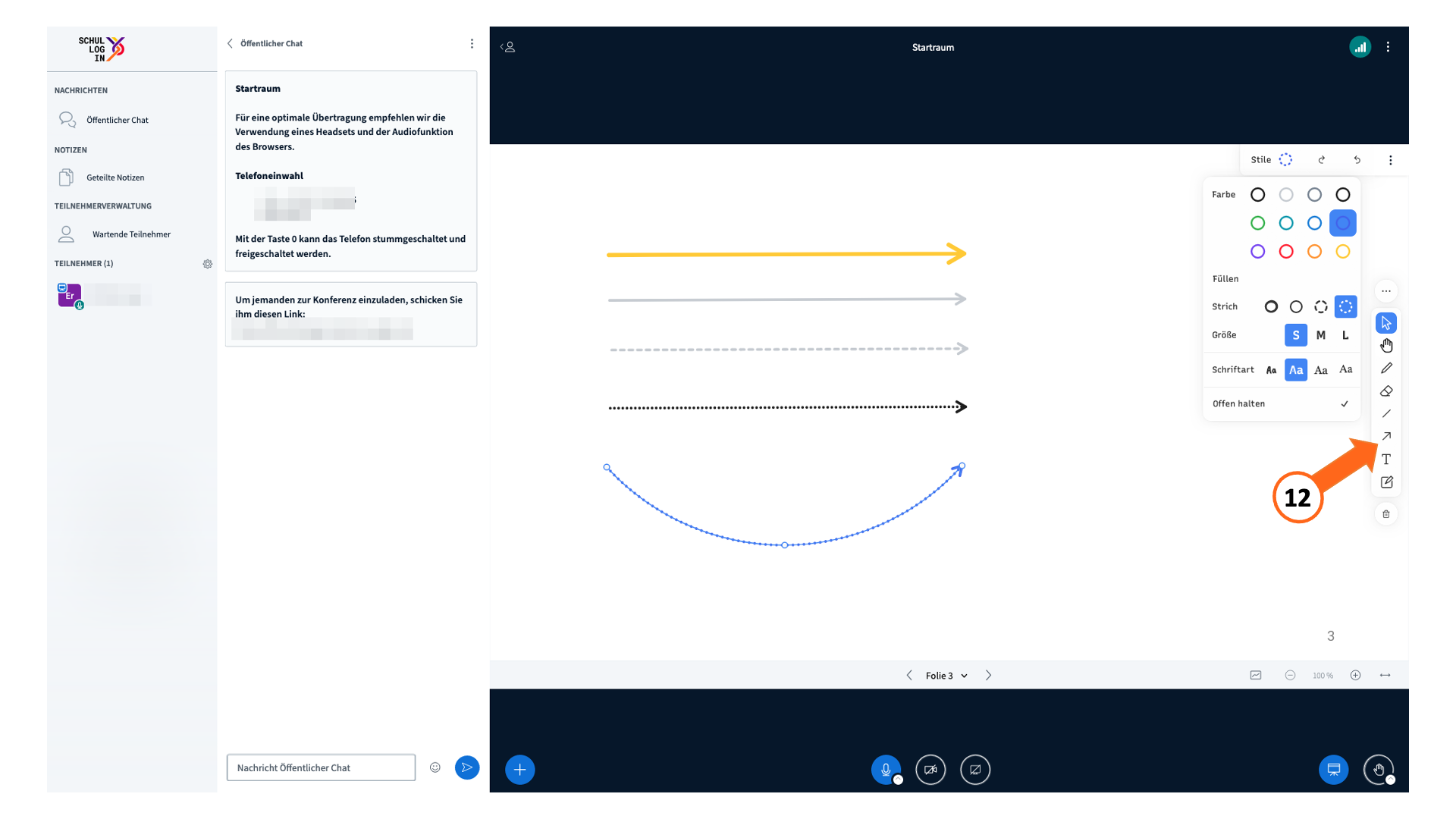Viewport: 1456px width, 819px height.
Task: Minimize presentation with blue screen button
Action: [1333, 770]
